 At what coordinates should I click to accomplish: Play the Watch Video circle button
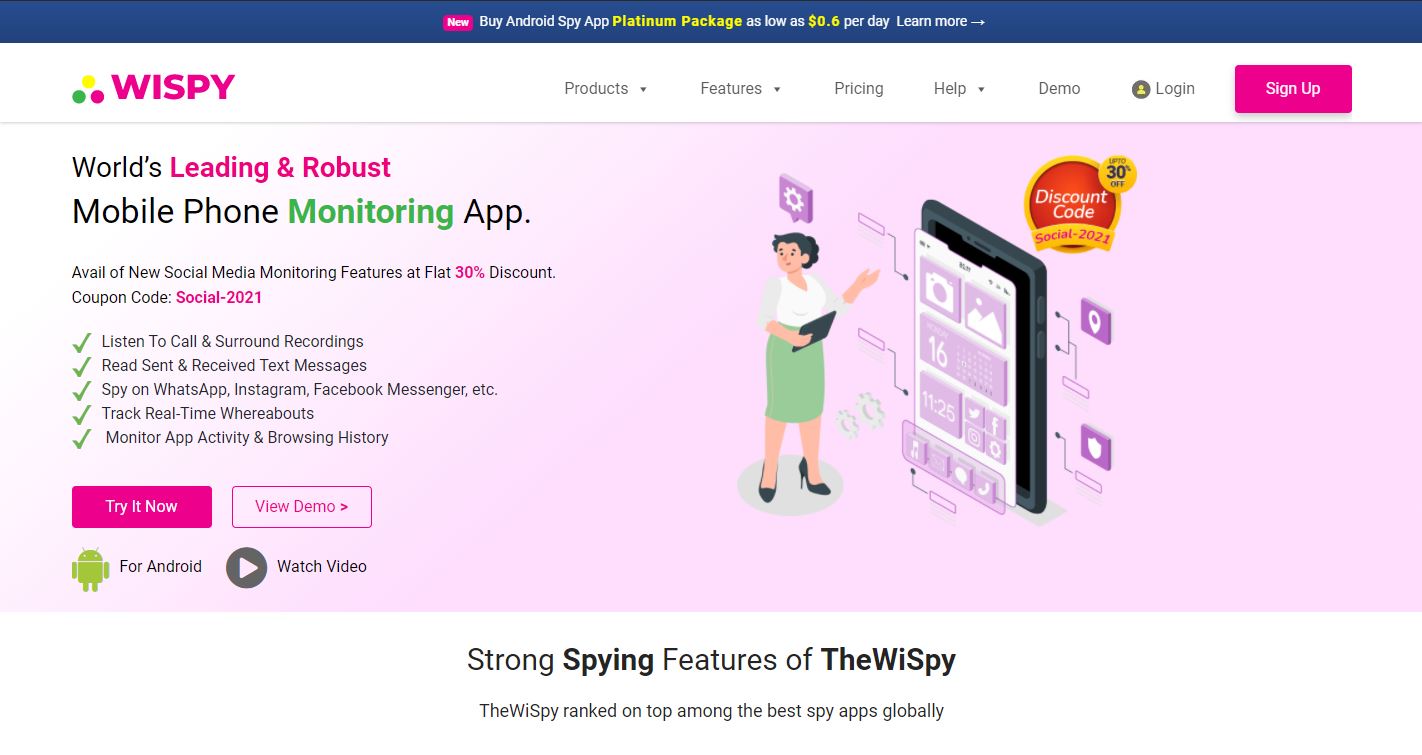246,567
